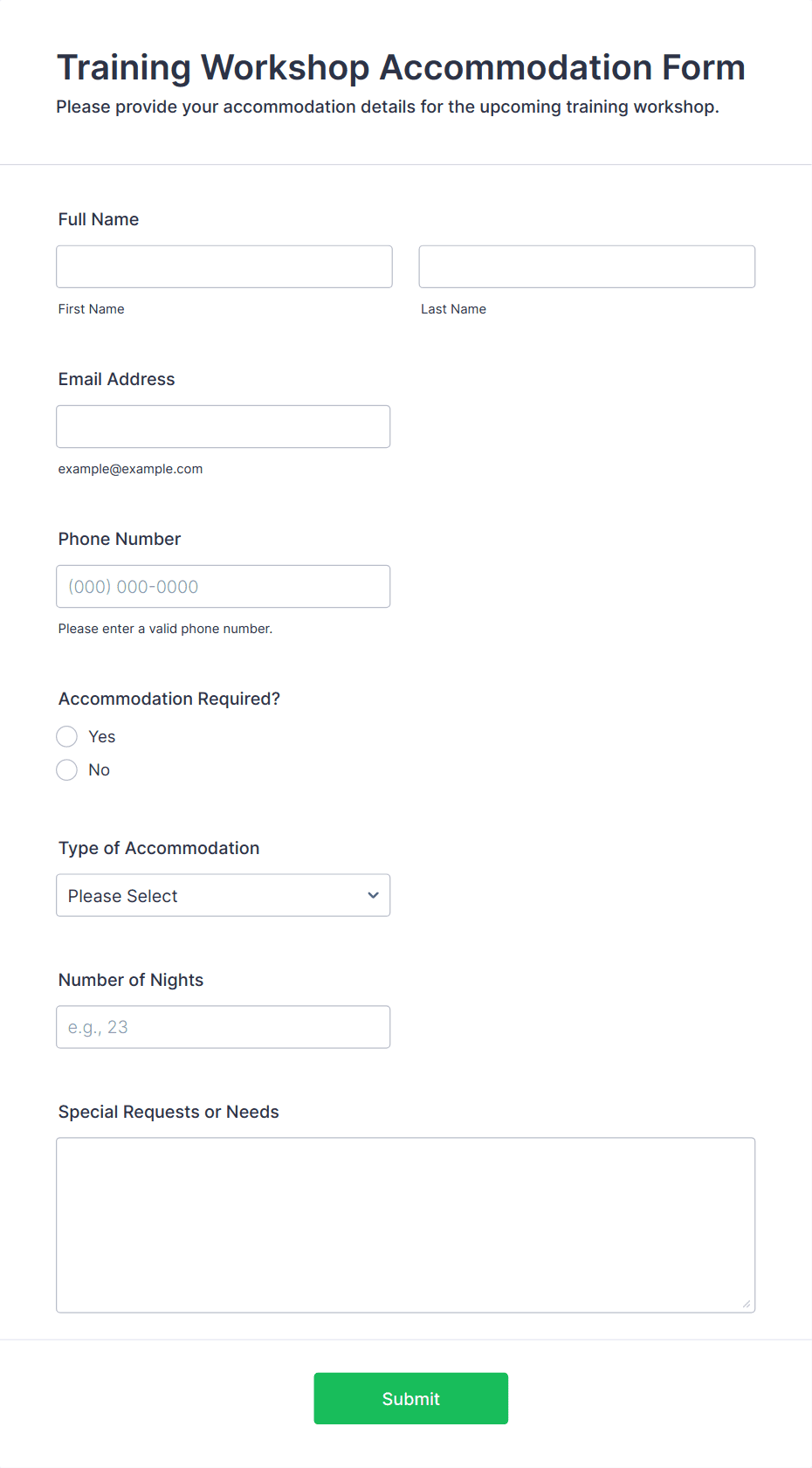The height and width of the screenshot is (1468, 812).
Task: Submit the accommodation form
Action: click(x=411, y=1398)
